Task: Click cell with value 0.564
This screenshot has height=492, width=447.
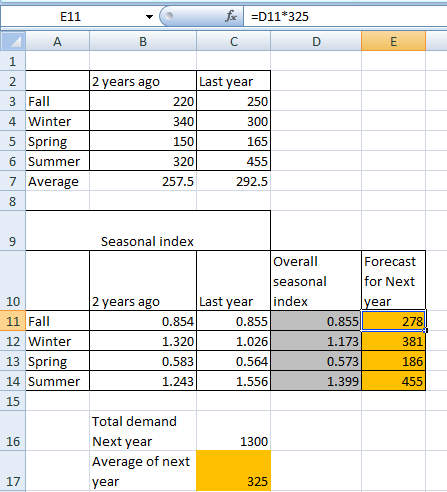Action: (x=234, y=361)
